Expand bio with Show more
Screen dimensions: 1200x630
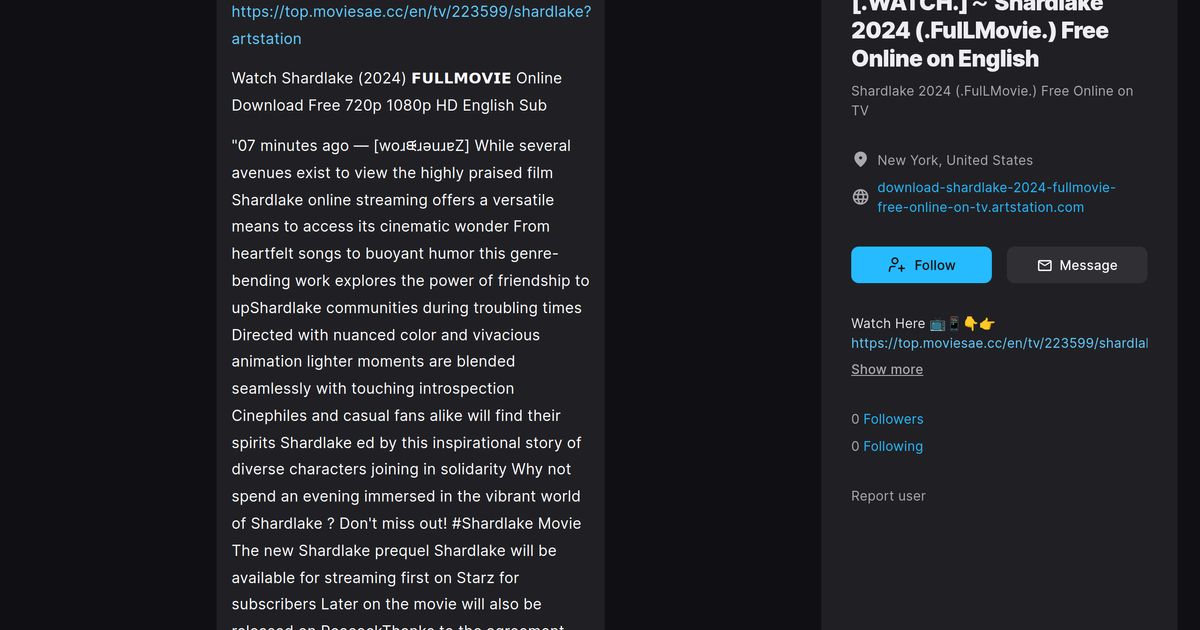point(886,369)
